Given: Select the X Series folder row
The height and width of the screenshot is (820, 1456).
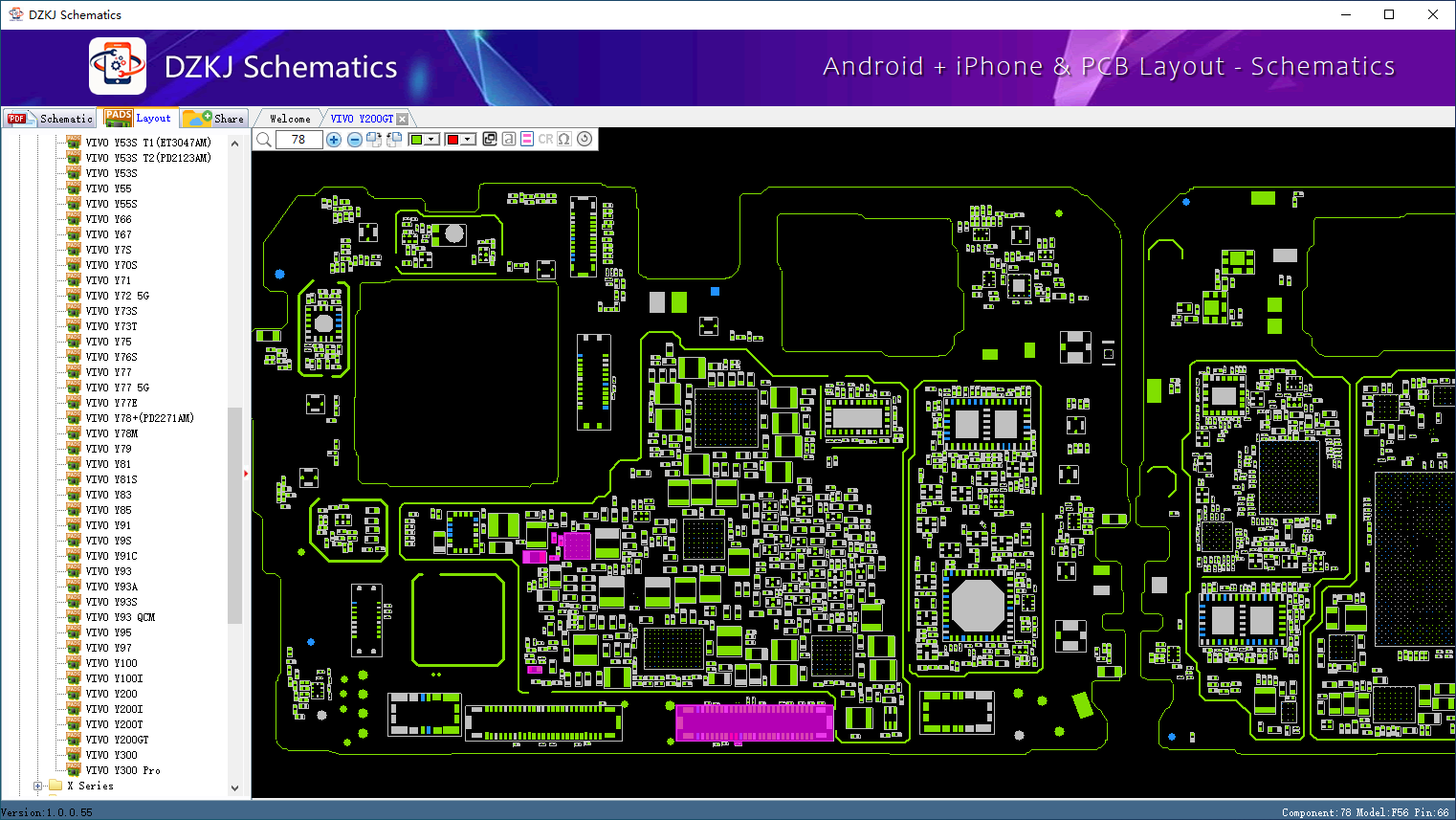Looking at the screenshot, I should point(90,786).
